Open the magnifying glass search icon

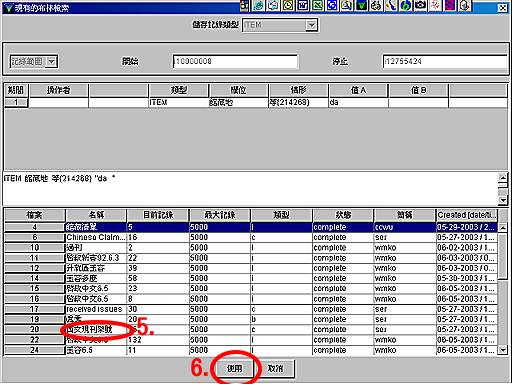pyautogui.click(x=347, y=5)
